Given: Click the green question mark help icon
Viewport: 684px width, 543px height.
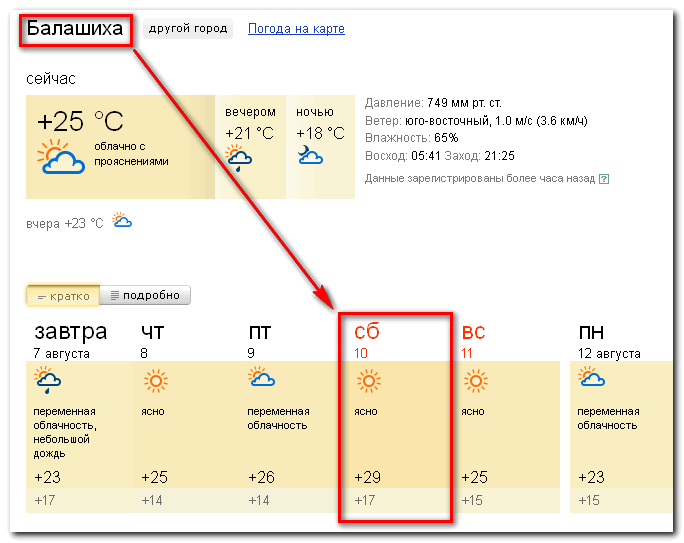Looking at the screenshot, I should tap(604, 179).
